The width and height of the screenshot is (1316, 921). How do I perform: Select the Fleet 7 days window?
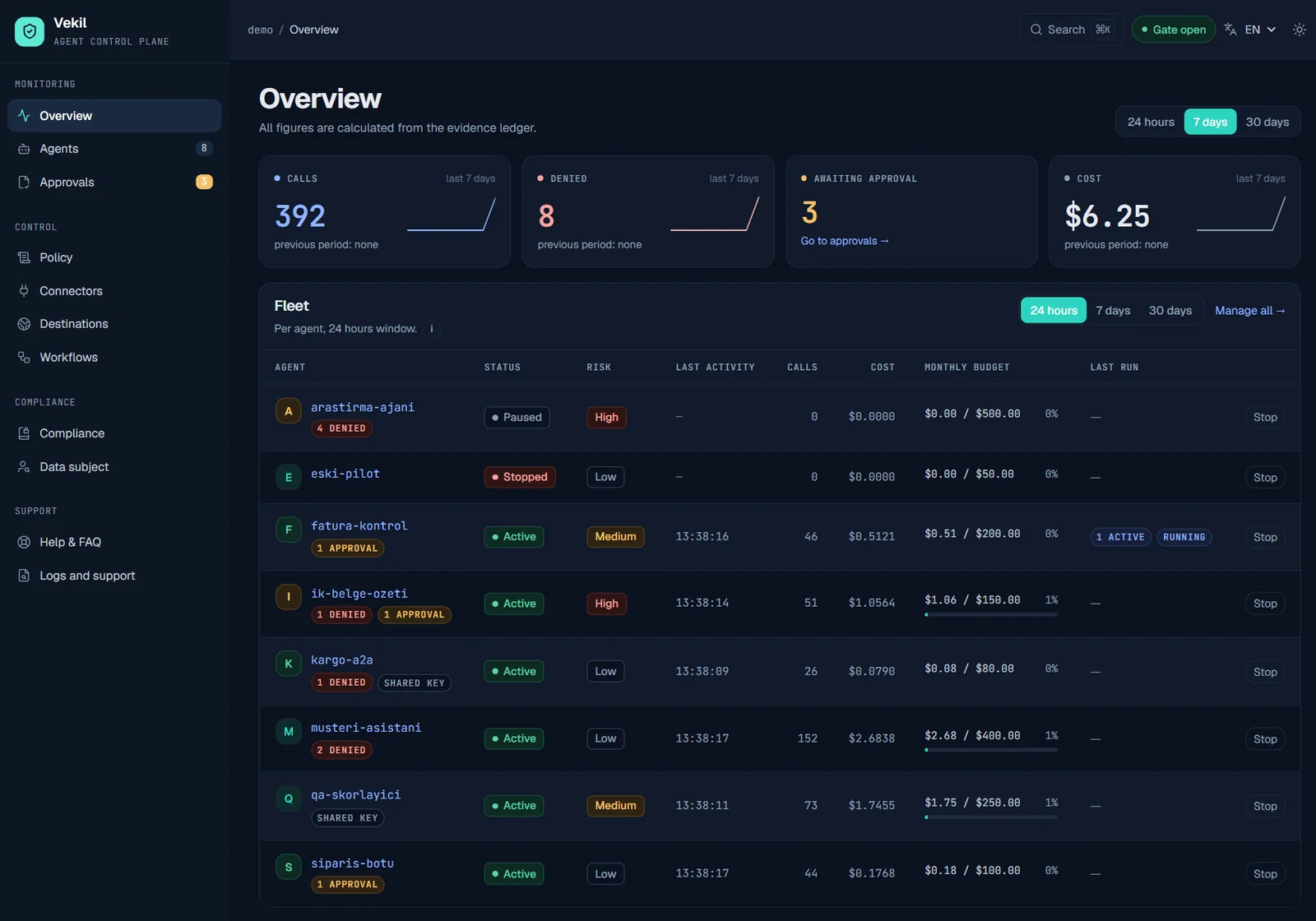pyautogui.click(x=1113, y=310)
